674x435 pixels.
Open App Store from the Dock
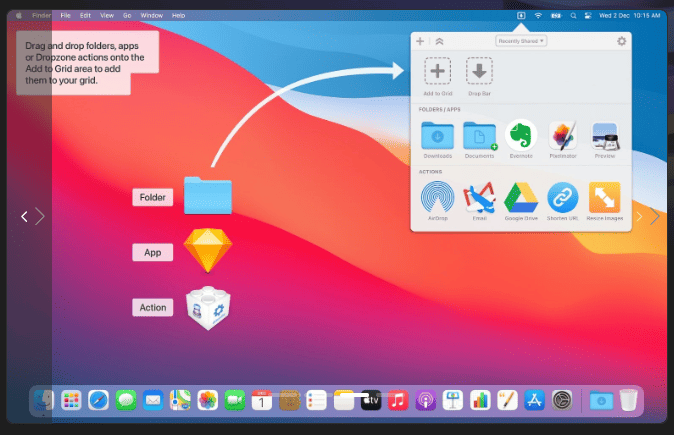point(535,401)
